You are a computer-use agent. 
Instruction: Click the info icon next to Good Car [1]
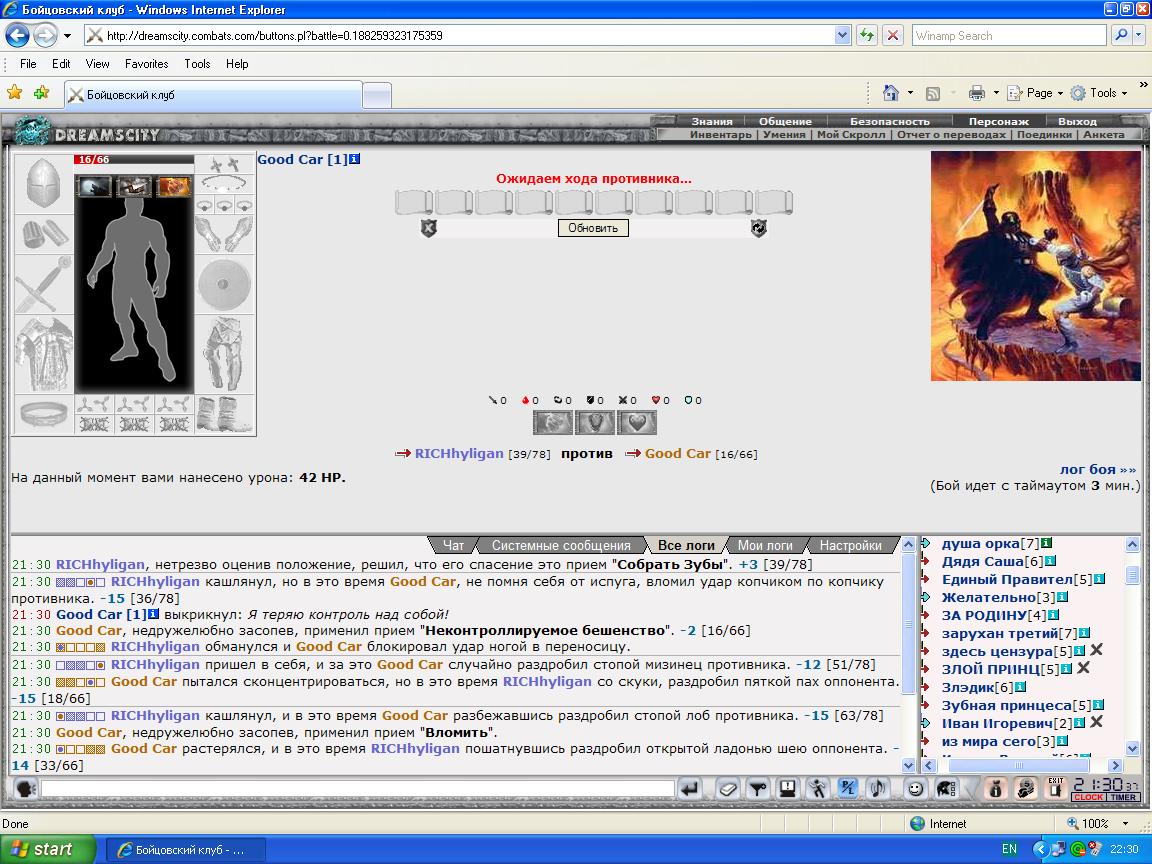tap(355, 159)
